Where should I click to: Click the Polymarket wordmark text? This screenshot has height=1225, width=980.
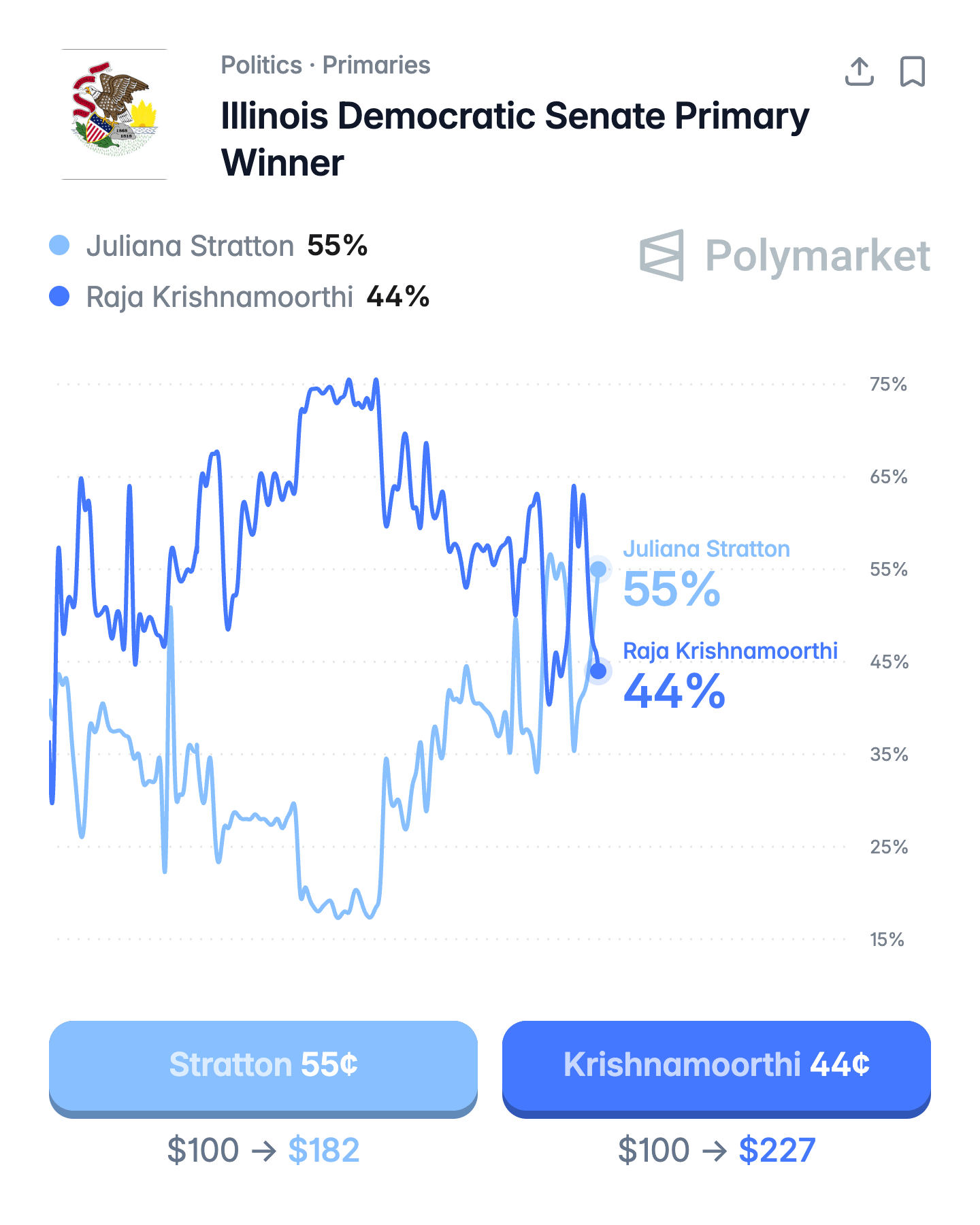817,256
